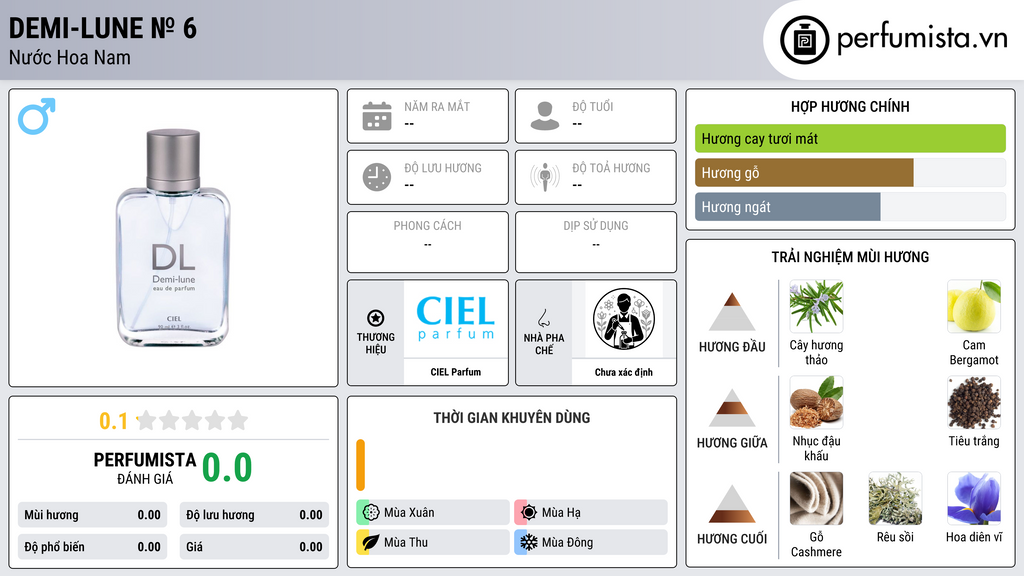Image resolution: width=1024 pixels, height=576 pixels.
Task: Select the Mùa Đông season chip
Action: tap(591, 542)
